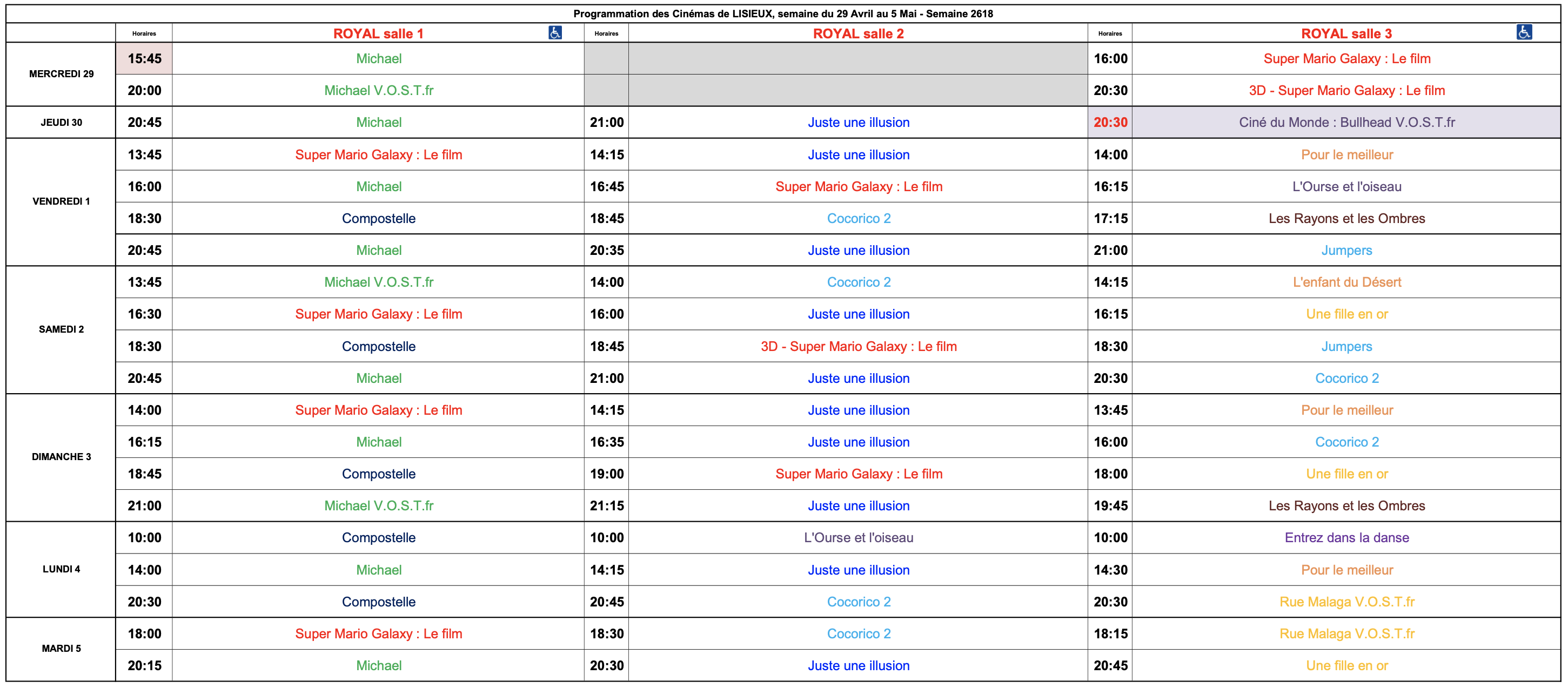
Task: Open the Jumpers screening at 21:00 Vendredi
Action: click(1346, 251)
